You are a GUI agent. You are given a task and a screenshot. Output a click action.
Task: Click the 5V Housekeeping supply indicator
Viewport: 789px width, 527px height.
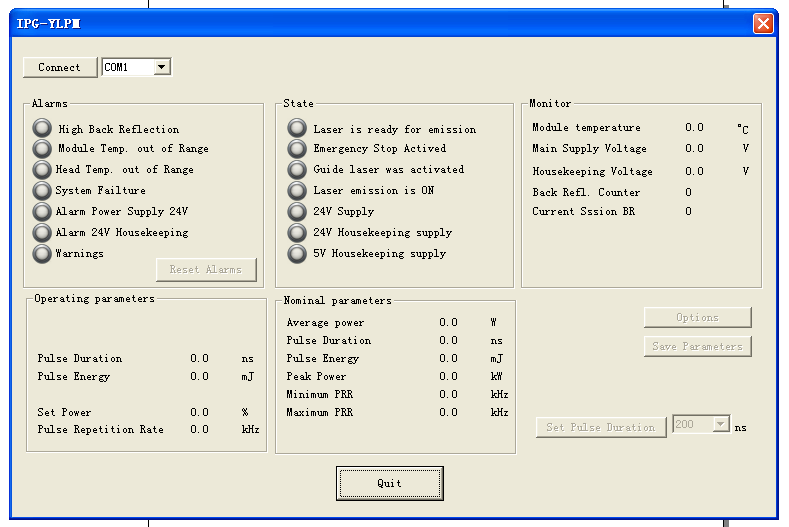(x=297, y=254)
